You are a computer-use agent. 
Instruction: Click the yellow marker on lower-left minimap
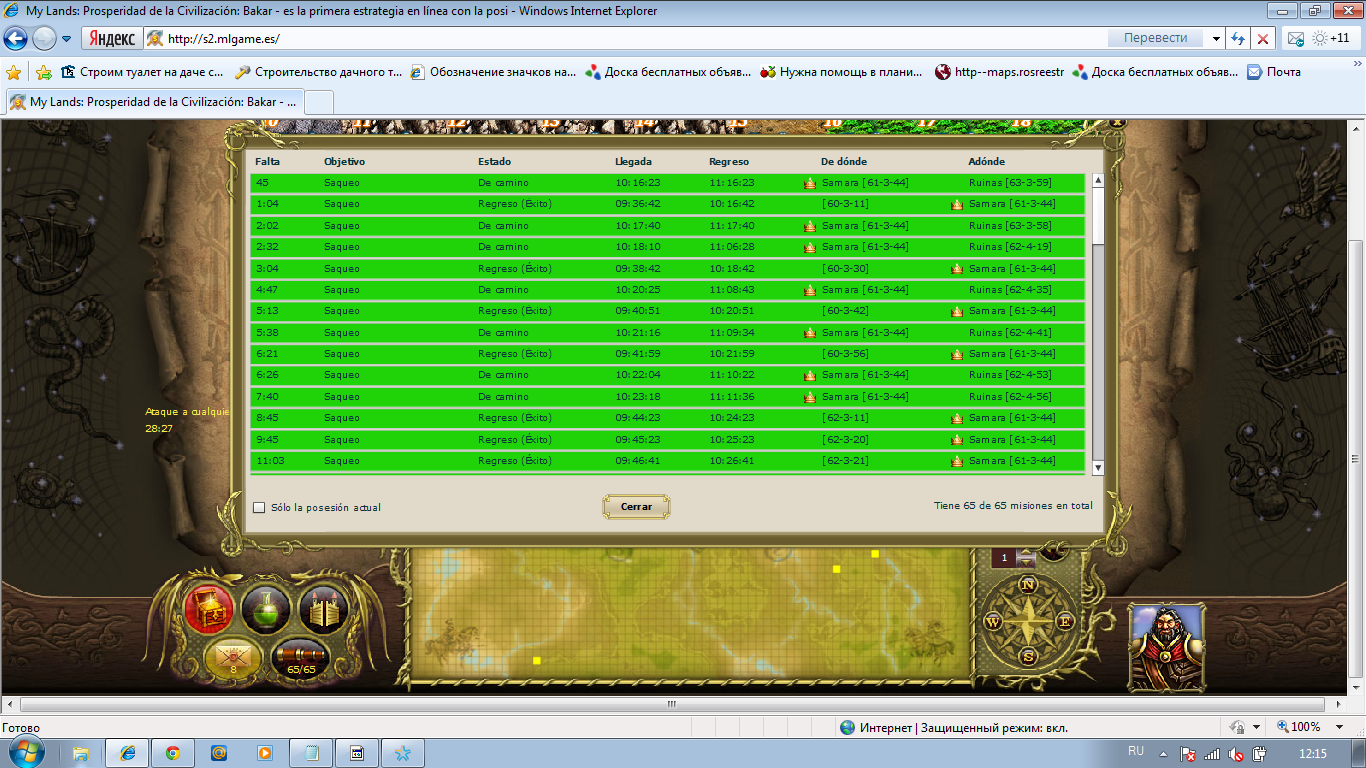tap(537, 661)
